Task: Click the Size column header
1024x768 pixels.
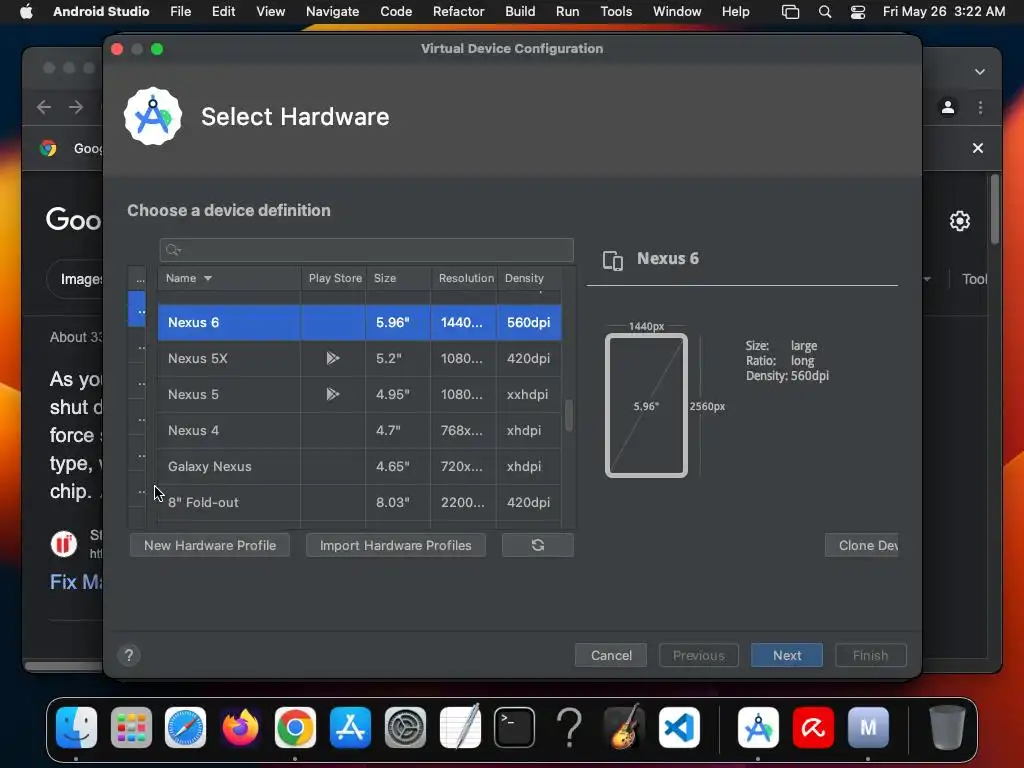Action: coord(398,278)
